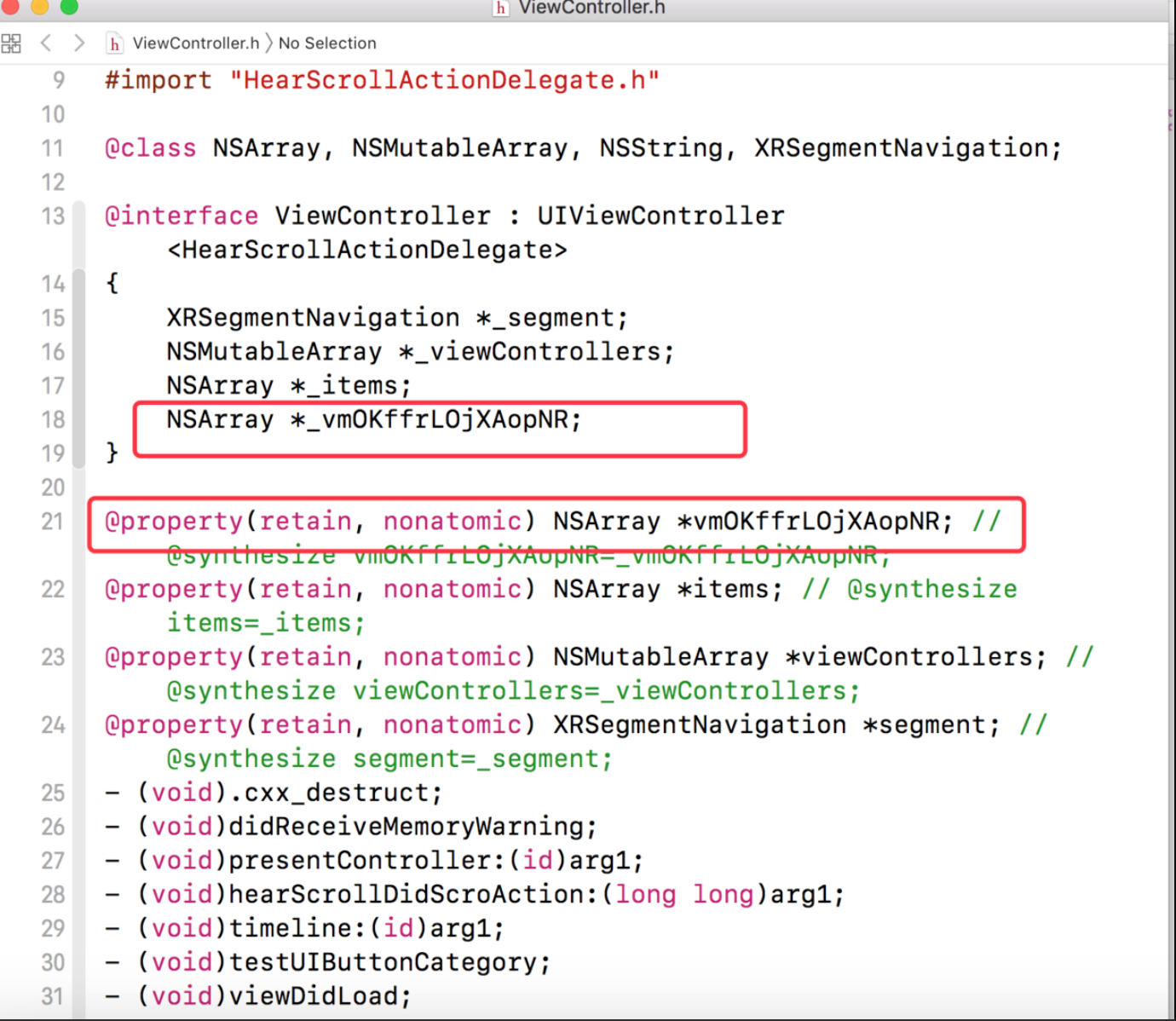Viewport: 1176px width, 1021px height.
Task: Go forward with the right chevron
Action: click(x=79, y=43)
